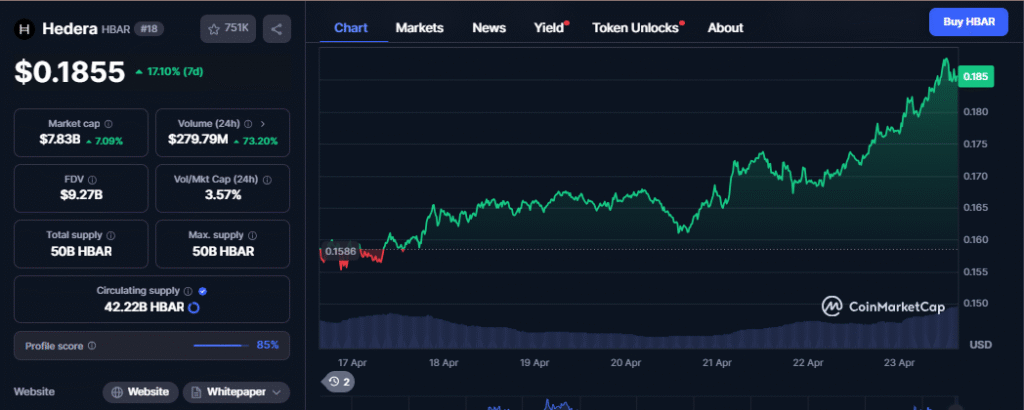This screenshot has width=1024, height=410.
Task: Click the events marker labeled 2
Action: 339,382
